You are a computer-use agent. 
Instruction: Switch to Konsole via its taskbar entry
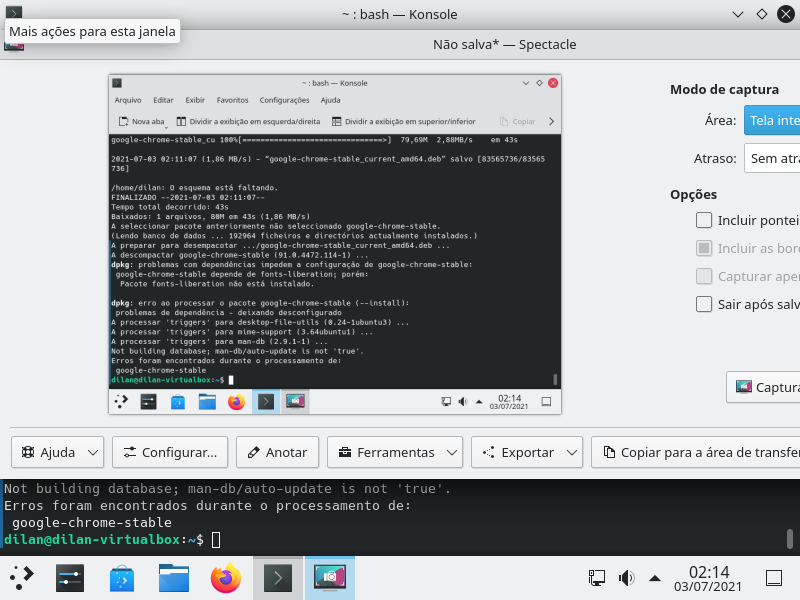click(x=278, y=578)
